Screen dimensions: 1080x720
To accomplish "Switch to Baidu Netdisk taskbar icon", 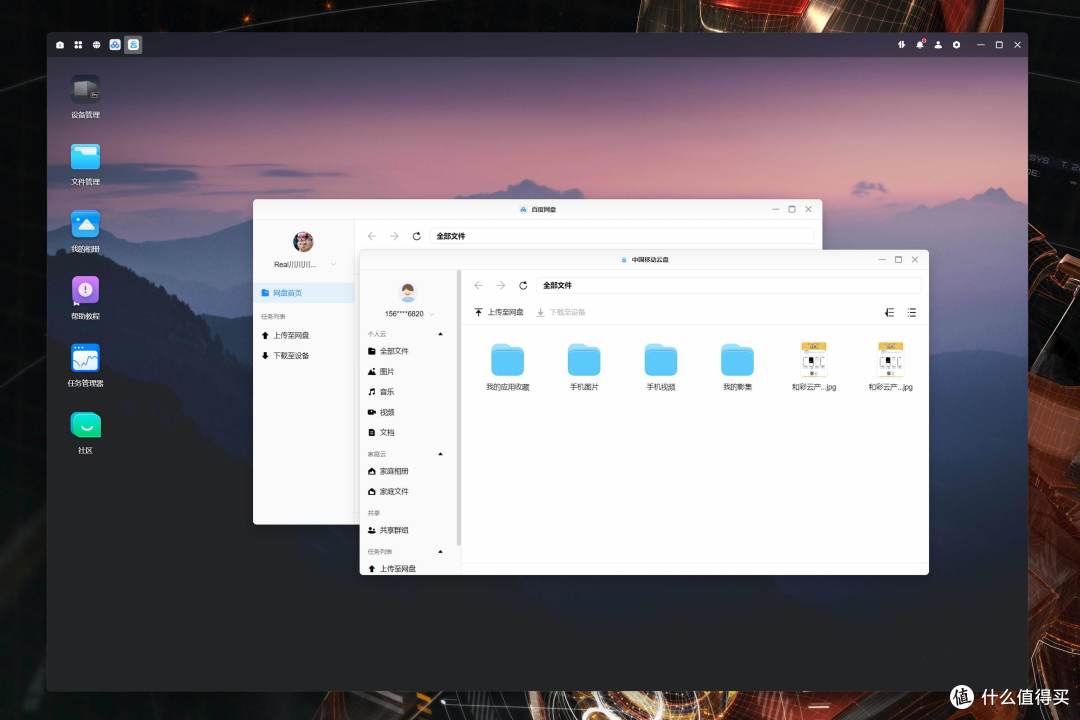I will click(115, 45).
